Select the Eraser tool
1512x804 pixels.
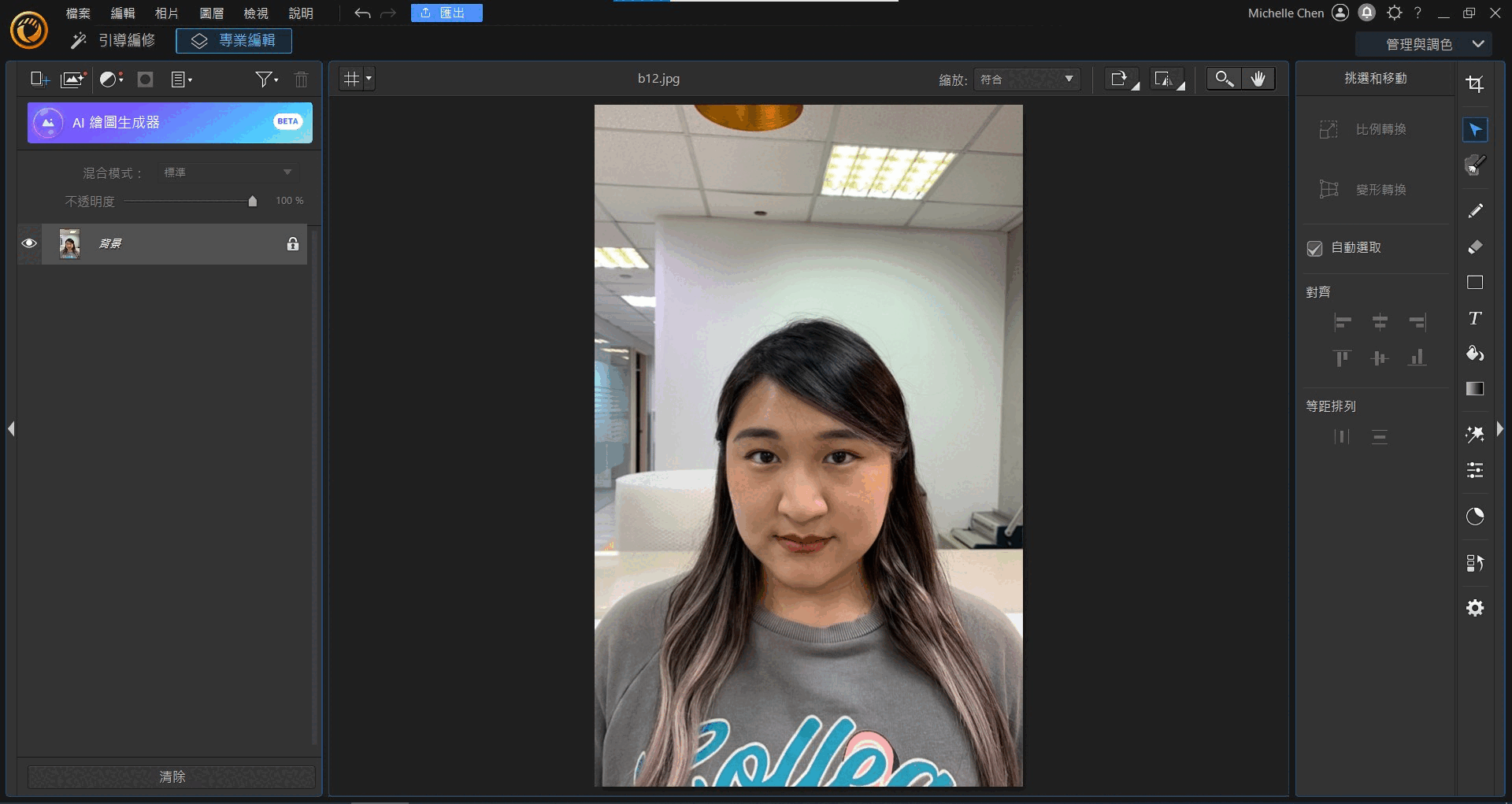click(1475, 247)
